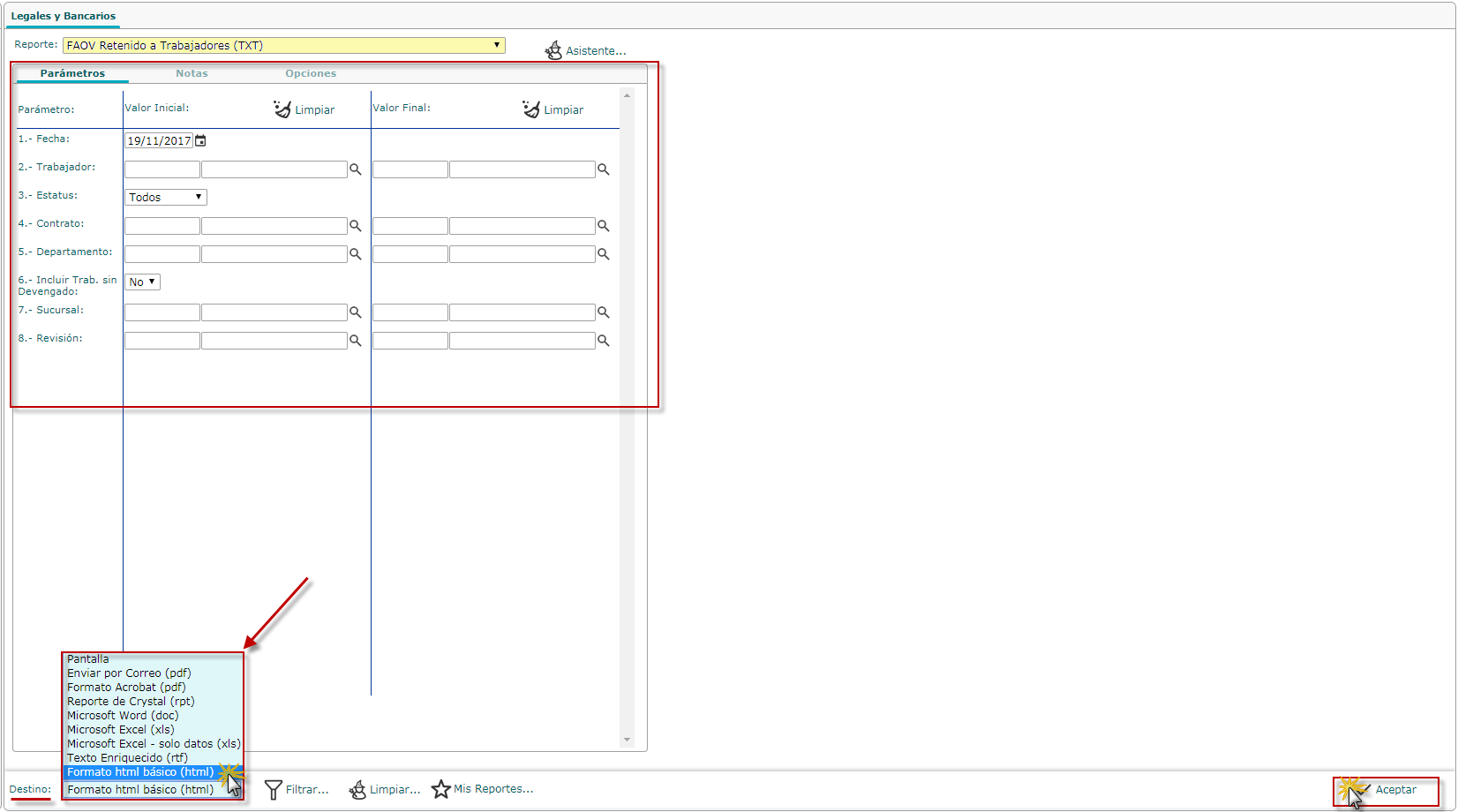Search Sucursal initial value magnifier
This screenshot has width=1458, height=812.
[x=356, y=312]
